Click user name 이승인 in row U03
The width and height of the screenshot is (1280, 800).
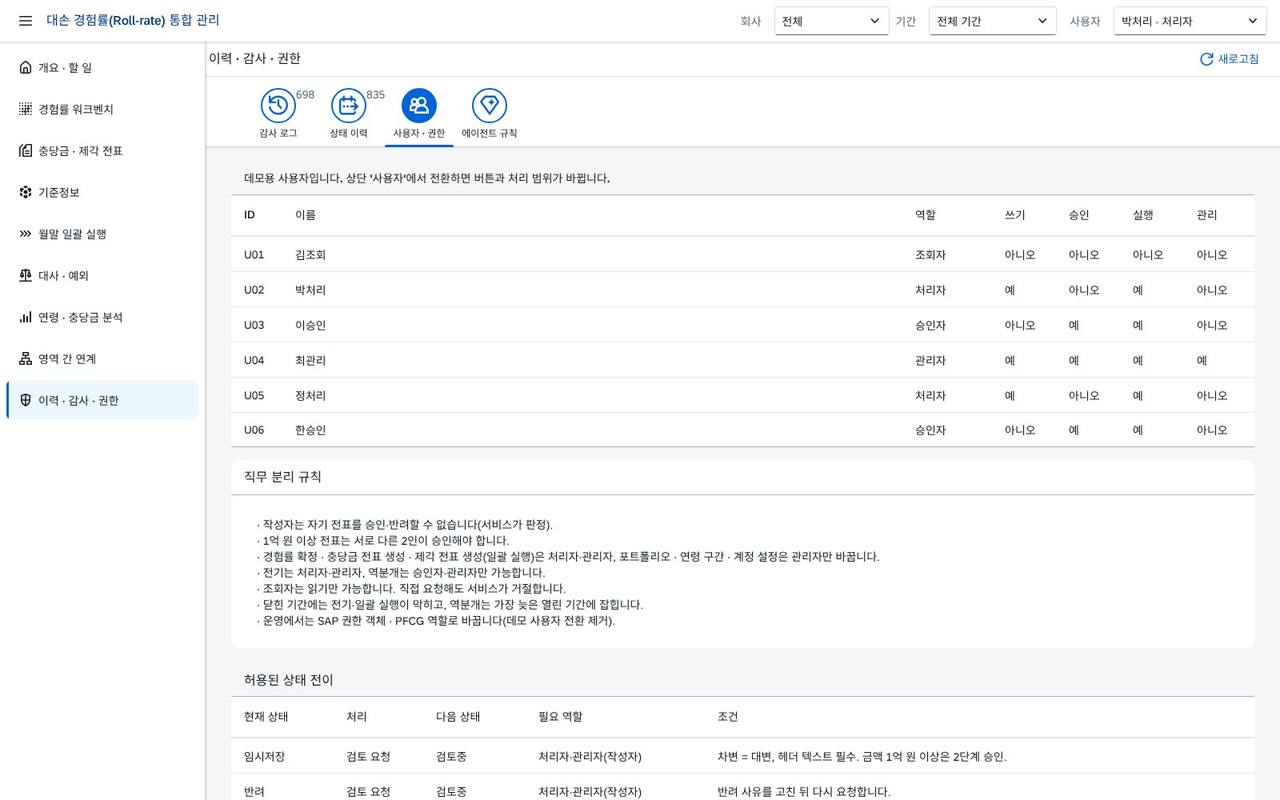310,325
